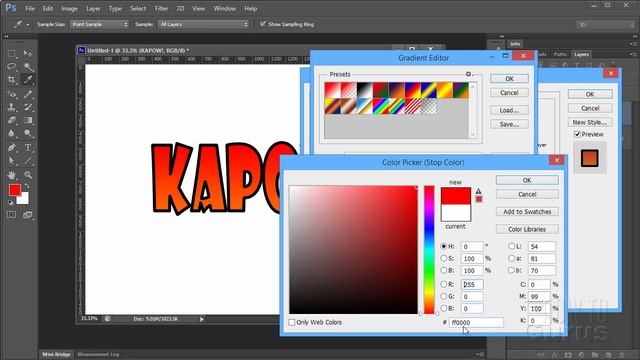Toggle Quick Mask mode icon
Screen dimensions: 640x360
pyautogui.click(x=11, y=215)
